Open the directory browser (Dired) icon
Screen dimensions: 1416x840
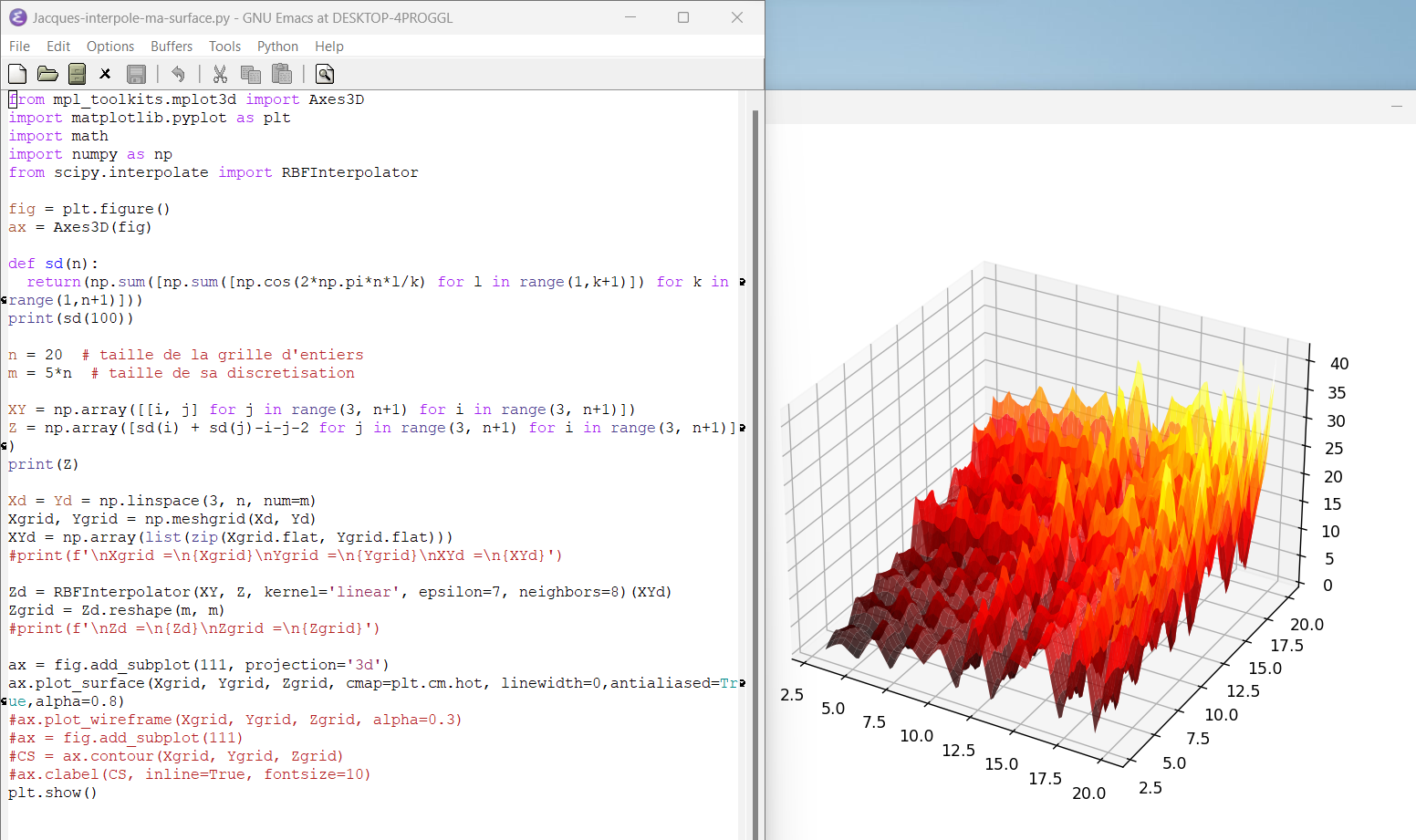point(78,74)
